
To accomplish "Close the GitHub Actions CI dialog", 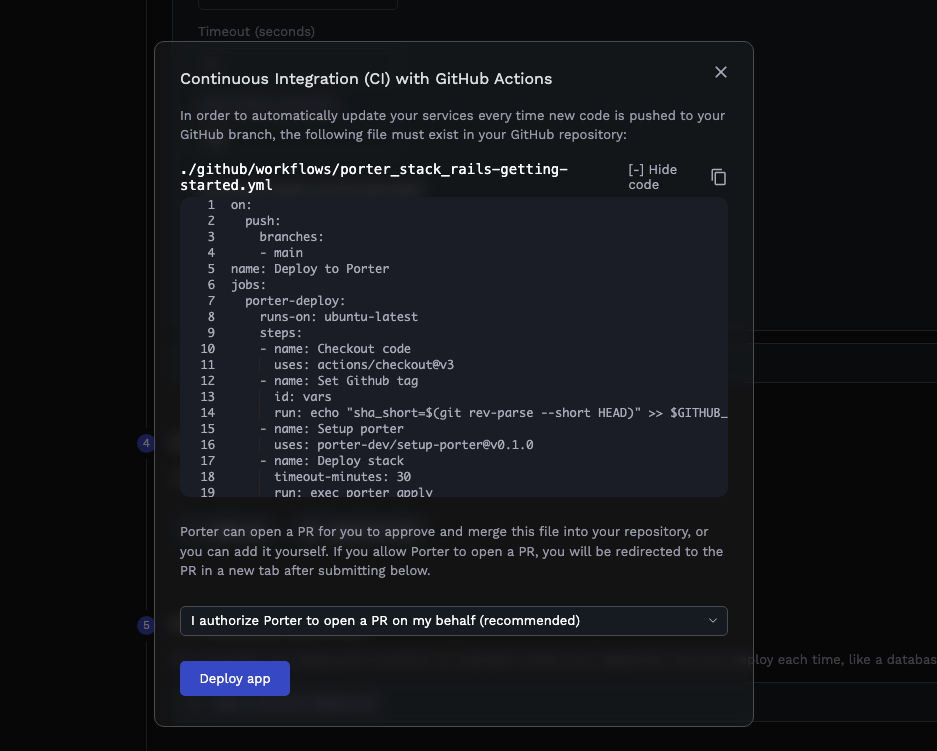I will pos(721,72).
